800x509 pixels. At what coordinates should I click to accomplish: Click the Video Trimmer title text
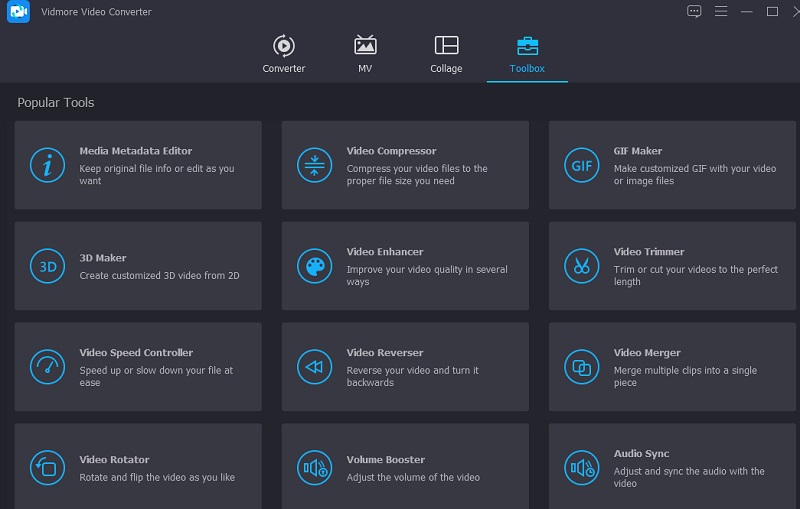pyautogui.click(x=648, y=252)
